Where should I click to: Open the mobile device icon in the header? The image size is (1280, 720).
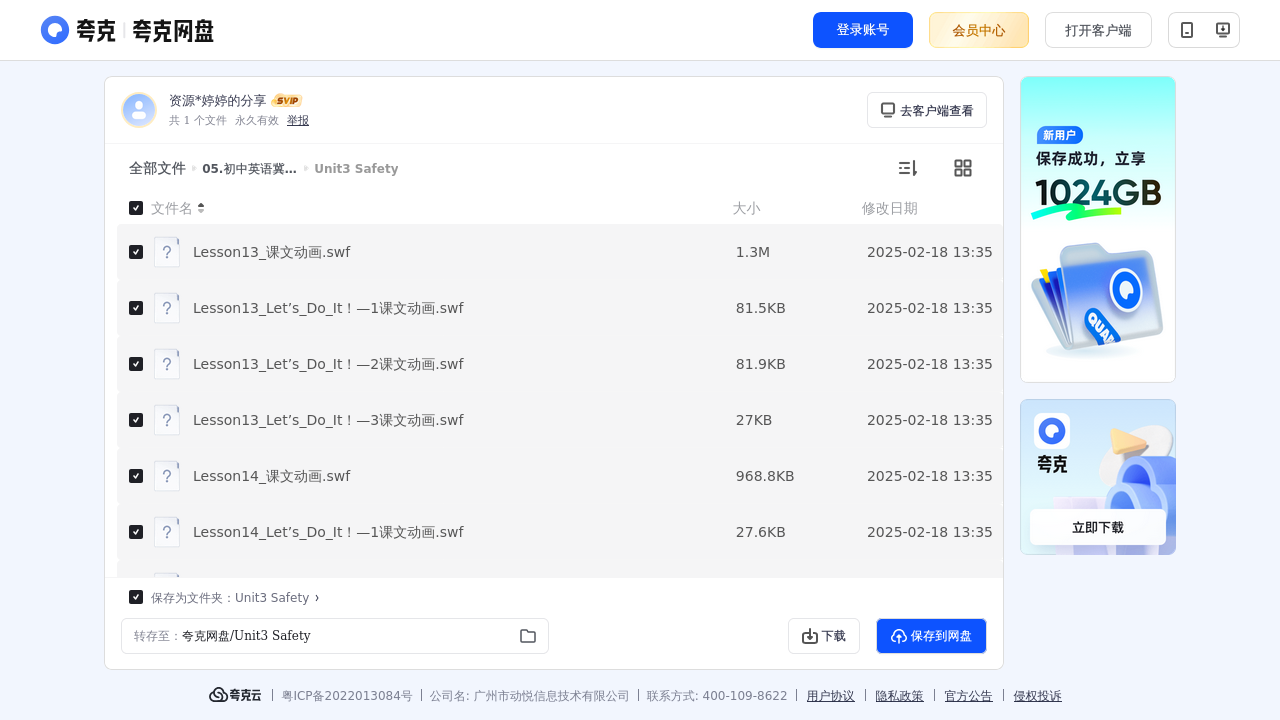click(x=1187, y=30)
